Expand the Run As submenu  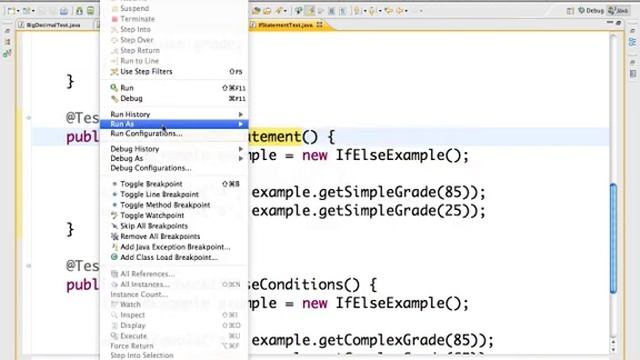tap(174, 124)
